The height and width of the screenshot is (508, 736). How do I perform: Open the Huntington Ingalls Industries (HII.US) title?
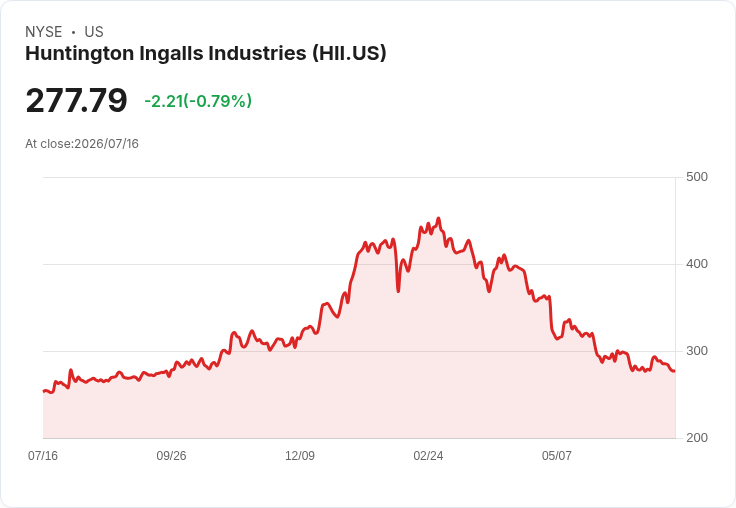click(x=206, y=53)
